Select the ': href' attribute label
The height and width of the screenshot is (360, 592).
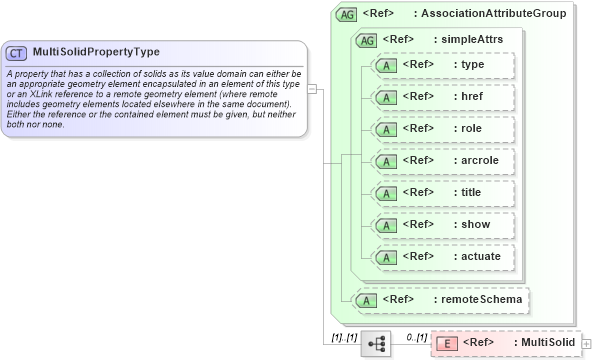tap(468, 96)
